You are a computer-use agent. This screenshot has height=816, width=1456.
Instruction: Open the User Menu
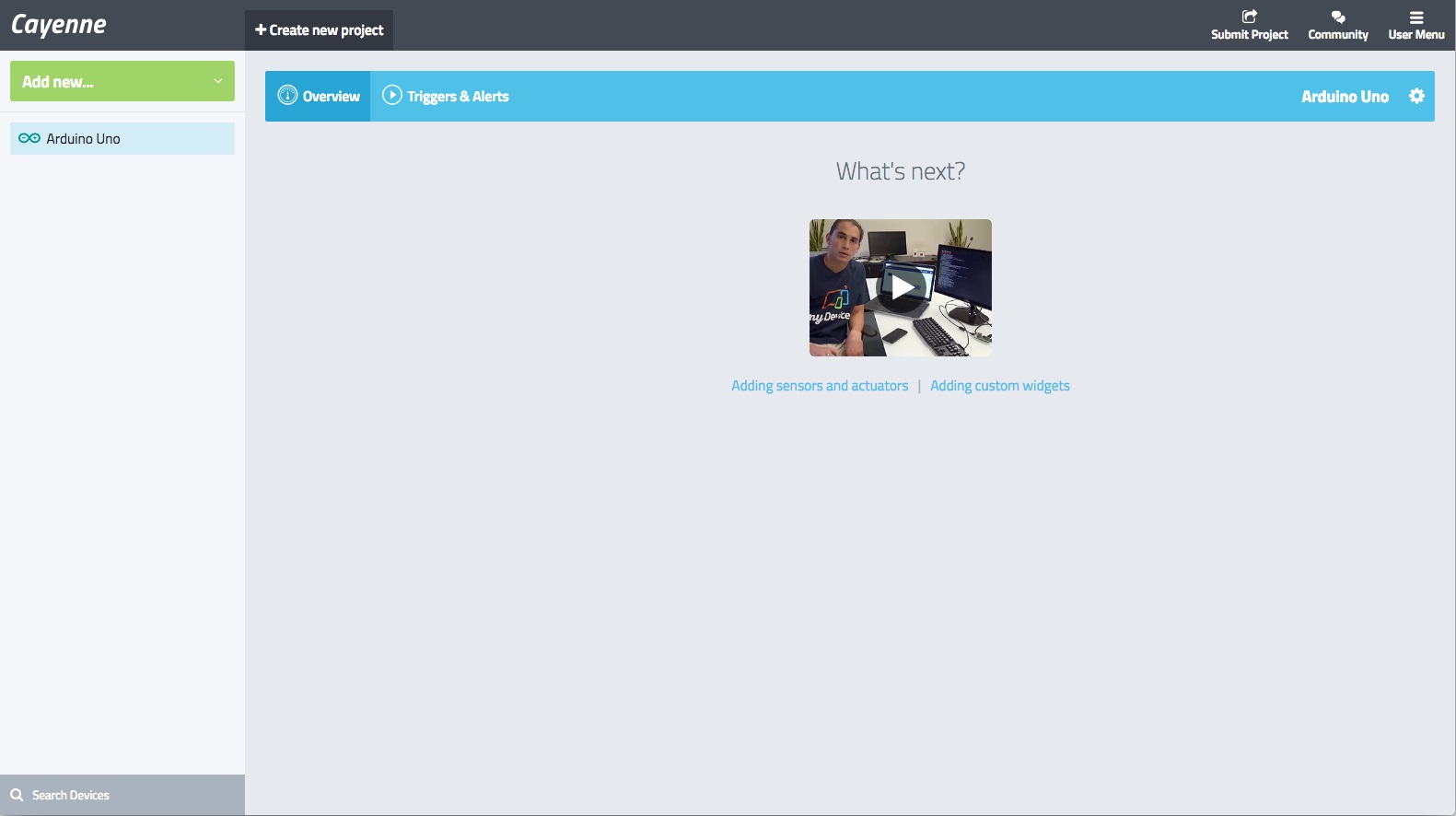1416,25
